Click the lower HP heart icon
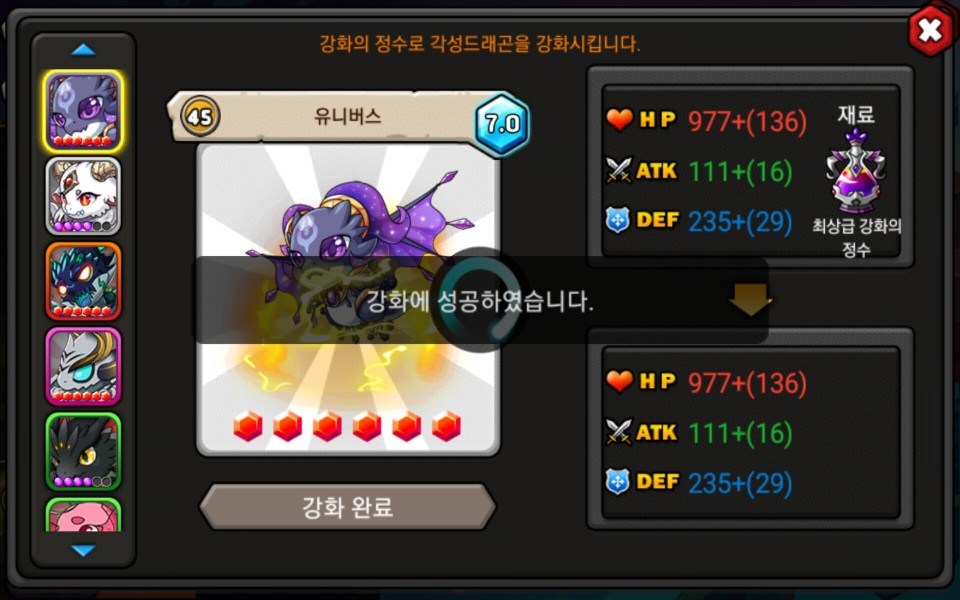Screen dimensions: 960x600 (620, 381)
